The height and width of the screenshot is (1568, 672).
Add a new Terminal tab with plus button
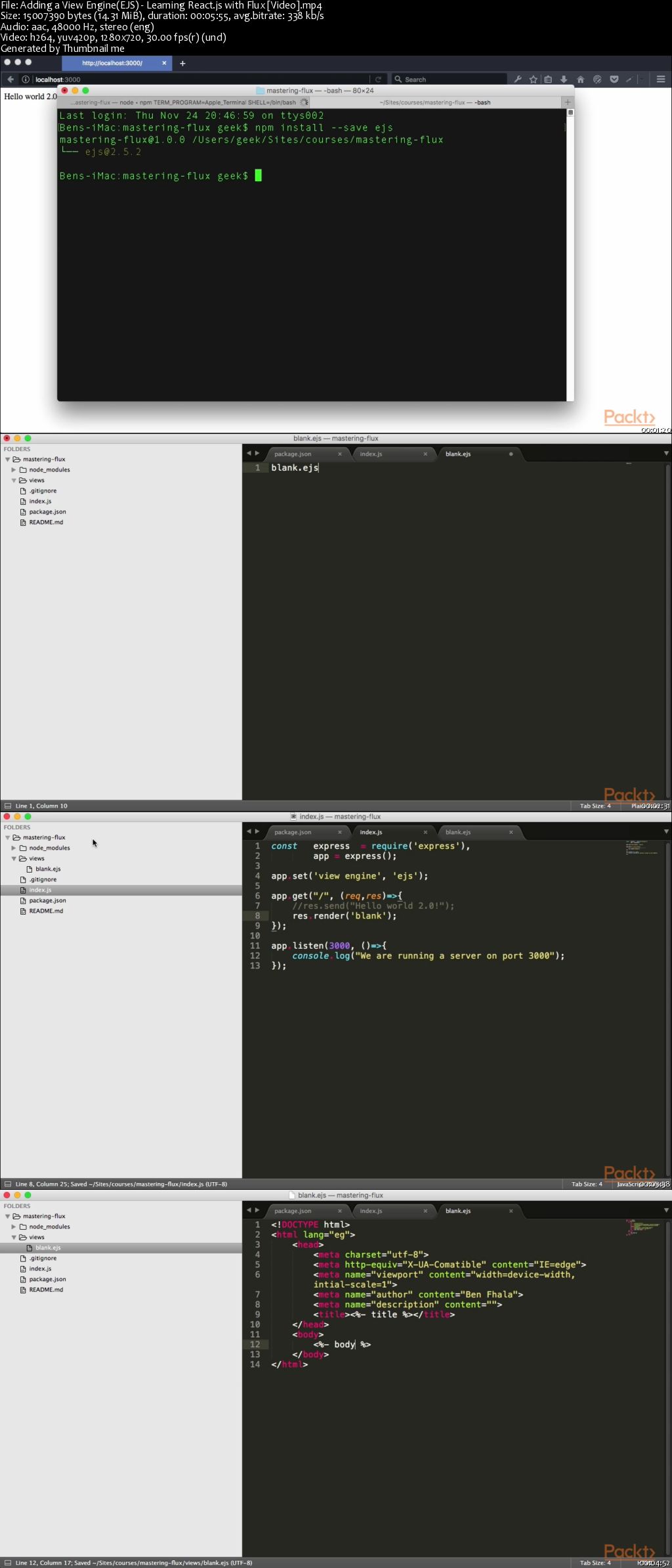[568, 102]
